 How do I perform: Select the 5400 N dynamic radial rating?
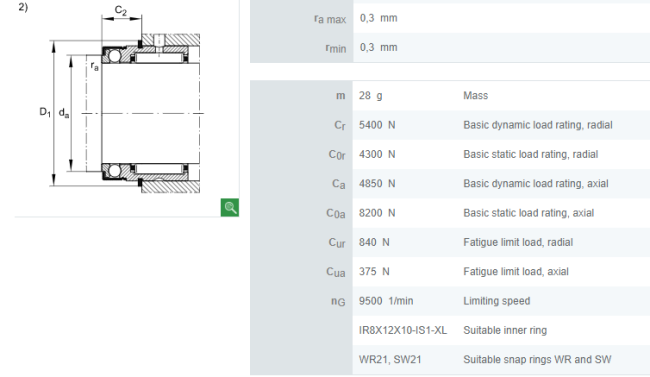pos(377,125)
